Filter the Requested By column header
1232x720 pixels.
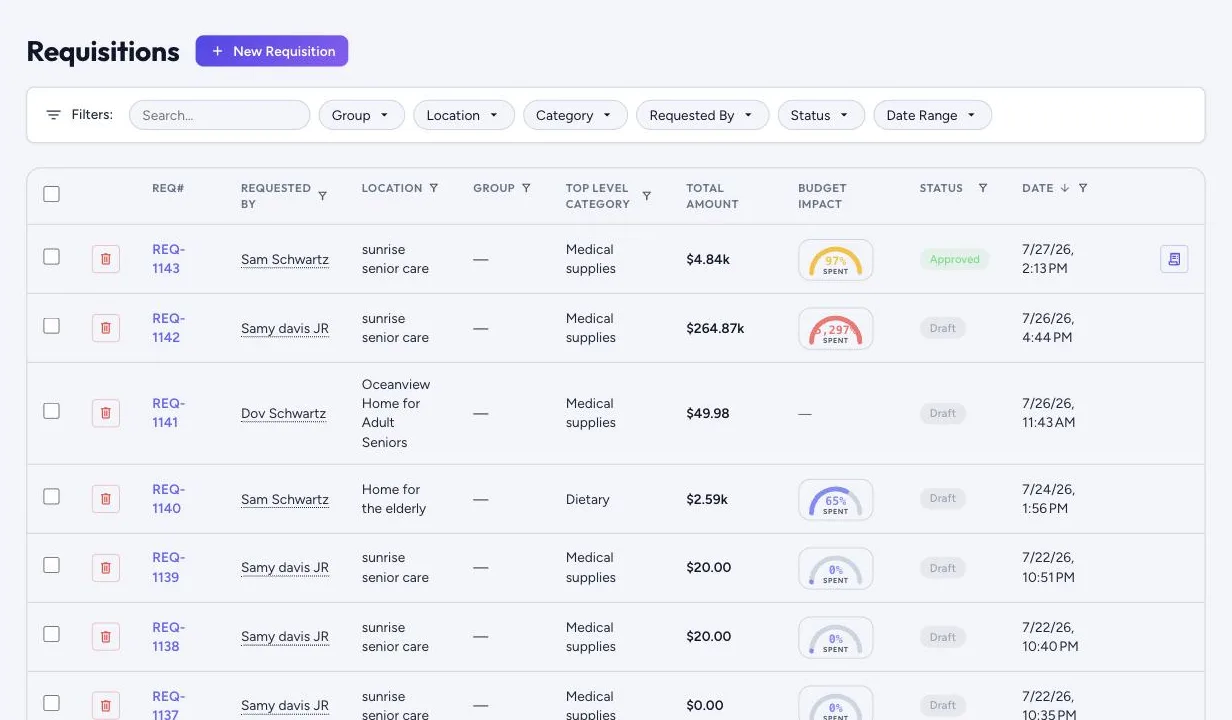tap(322, 196)
